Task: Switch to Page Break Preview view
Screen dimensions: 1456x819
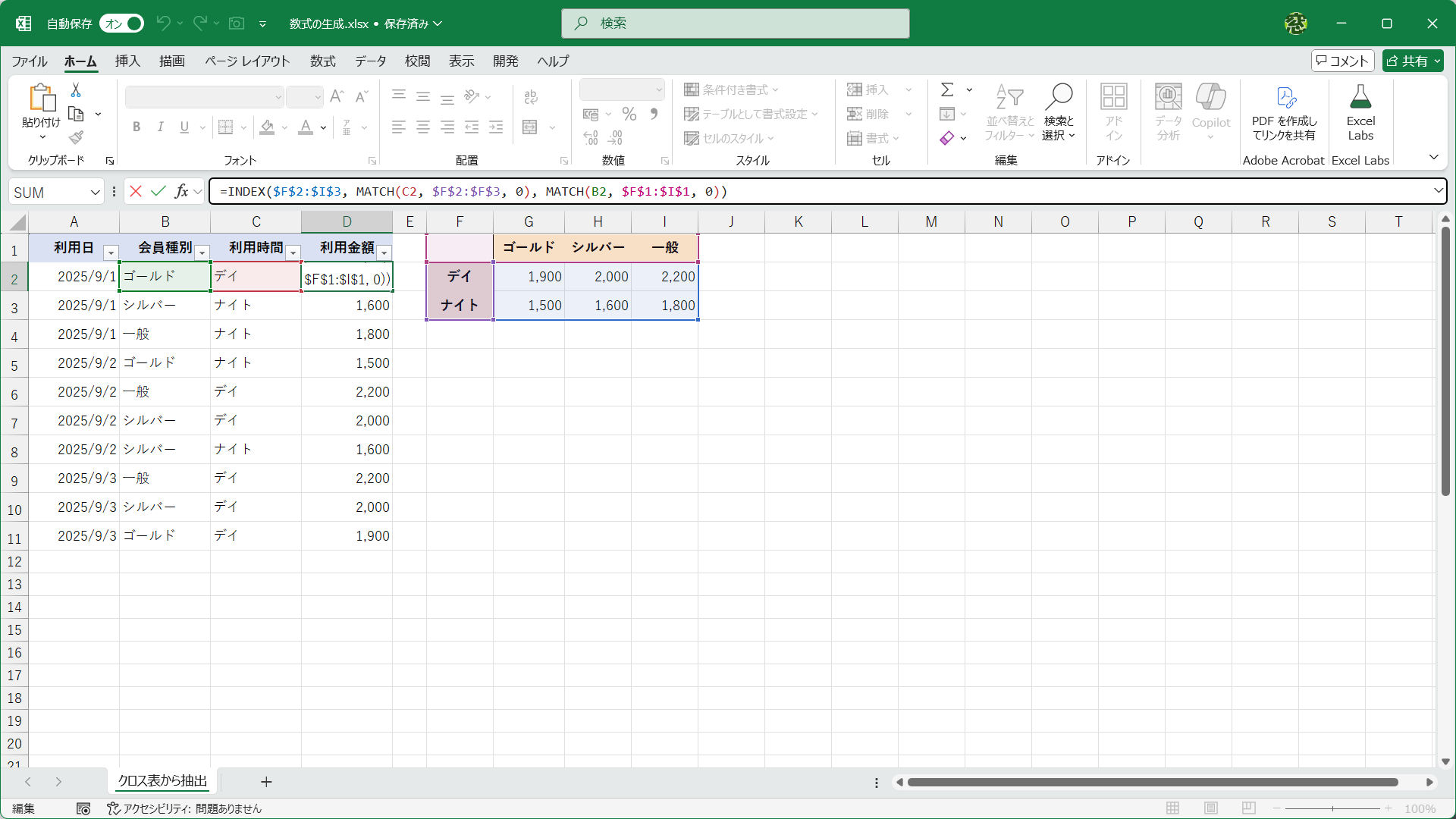Action: (x=1249, y=808)
